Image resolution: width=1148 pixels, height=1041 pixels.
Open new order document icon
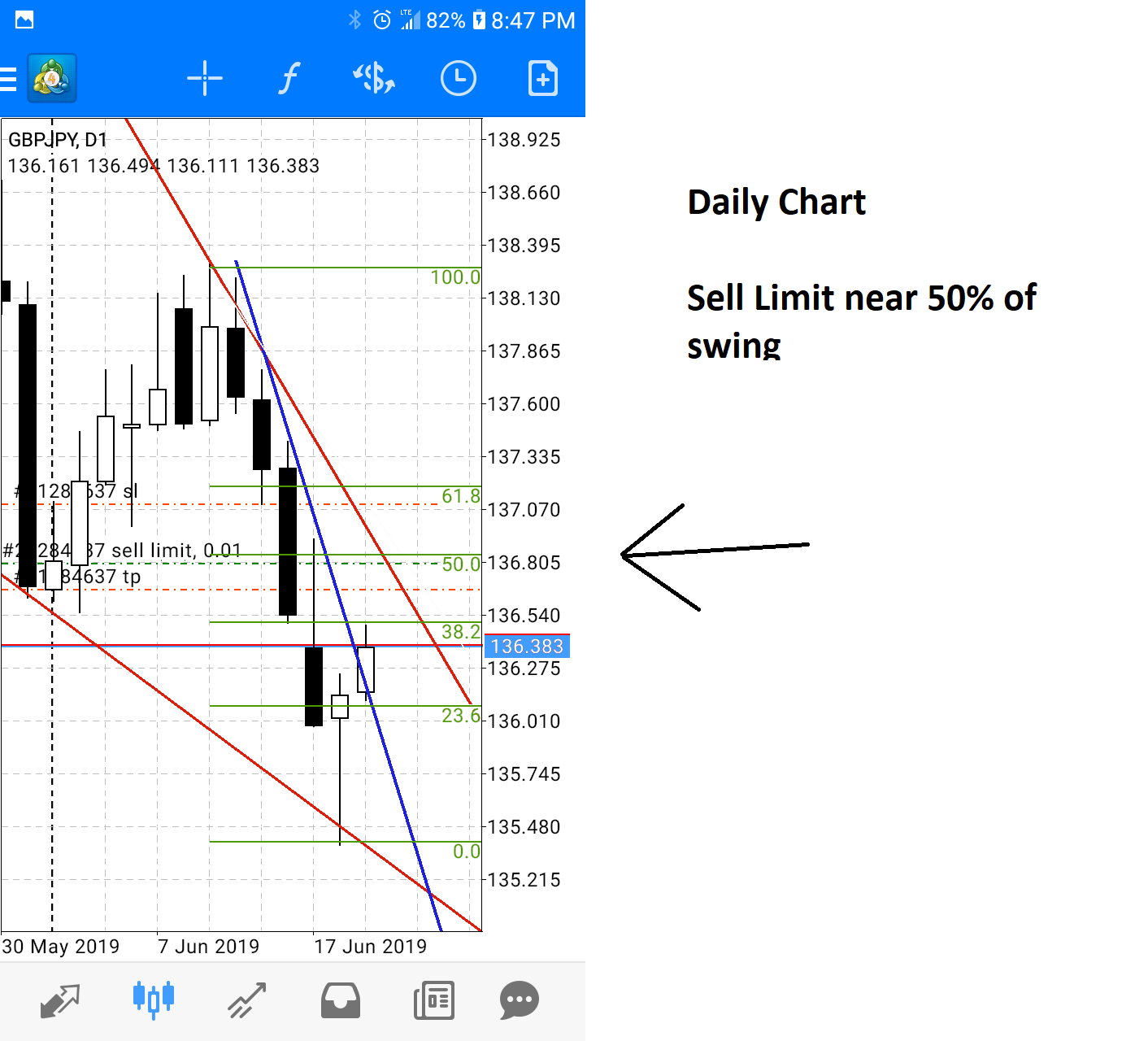(x=542, y=79)
